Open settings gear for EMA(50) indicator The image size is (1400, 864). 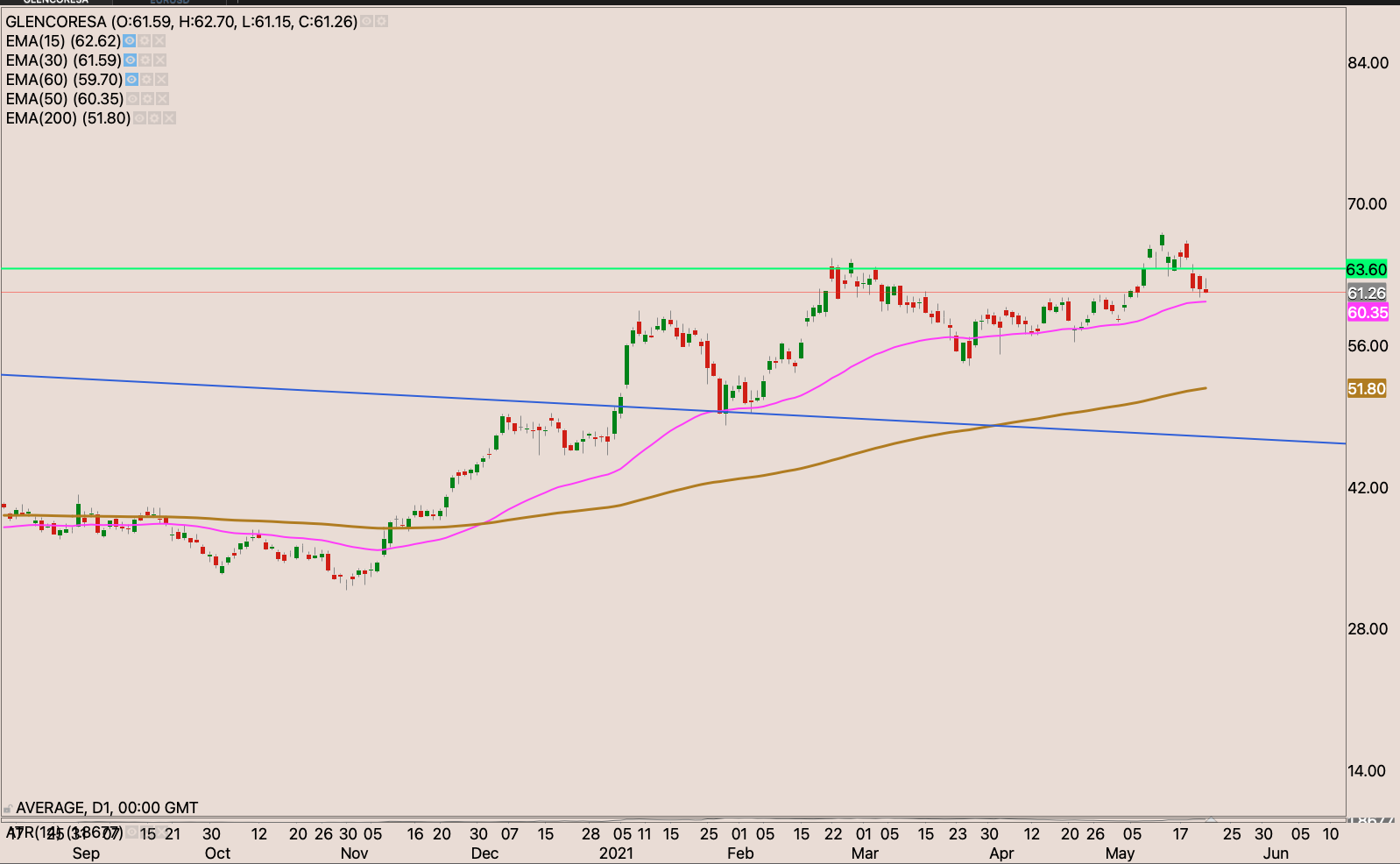pyautogui.click(x=147, y=99)
